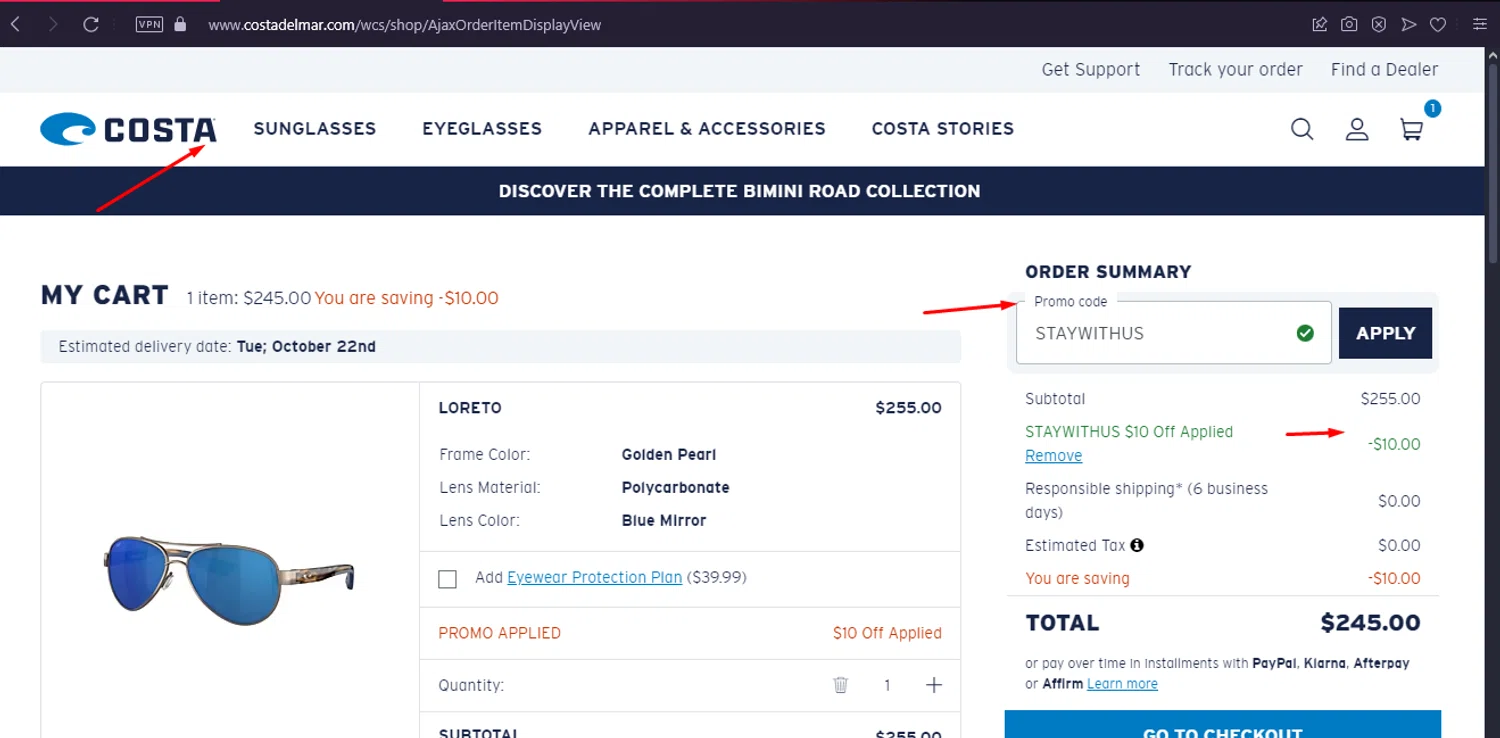Image resolution: width=1500 pixels, height=738 pixels.
Task: Click the Estimated Tax info icon
Action: (x=1137, y=545)
